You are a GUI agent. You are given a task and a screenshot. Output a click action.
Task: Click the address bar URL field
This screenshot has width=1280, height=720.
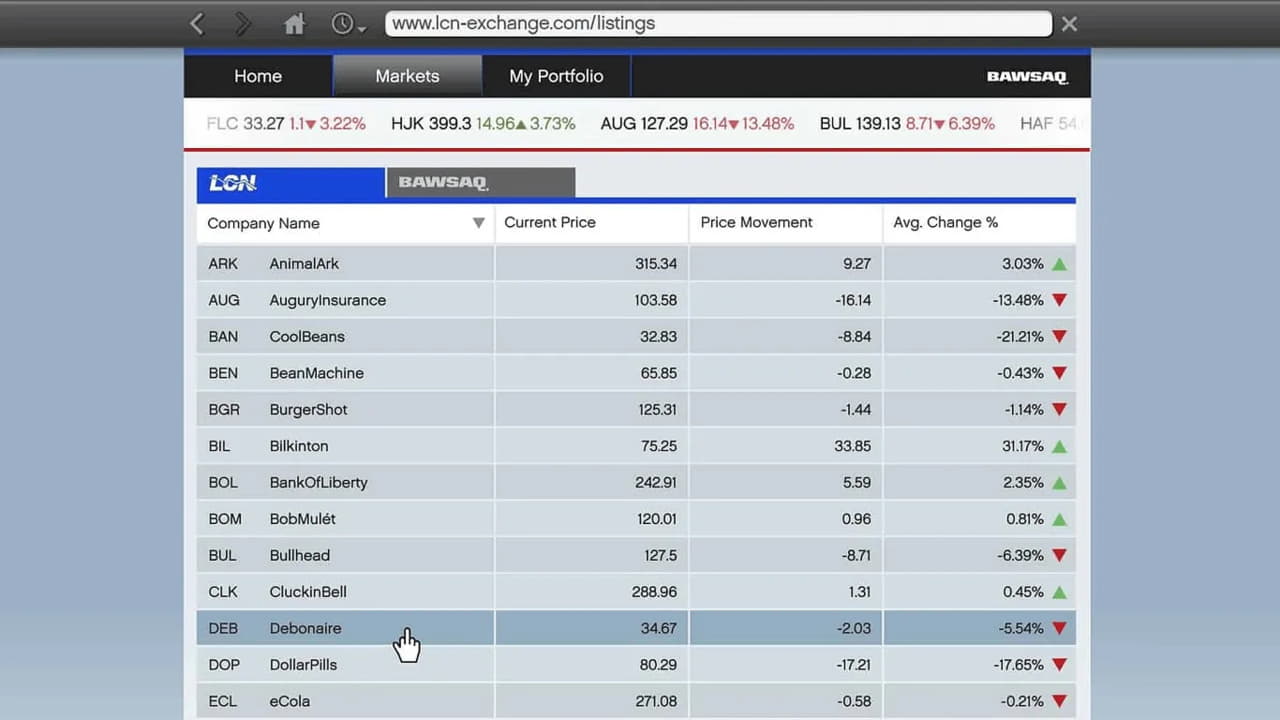coord(718,24)
